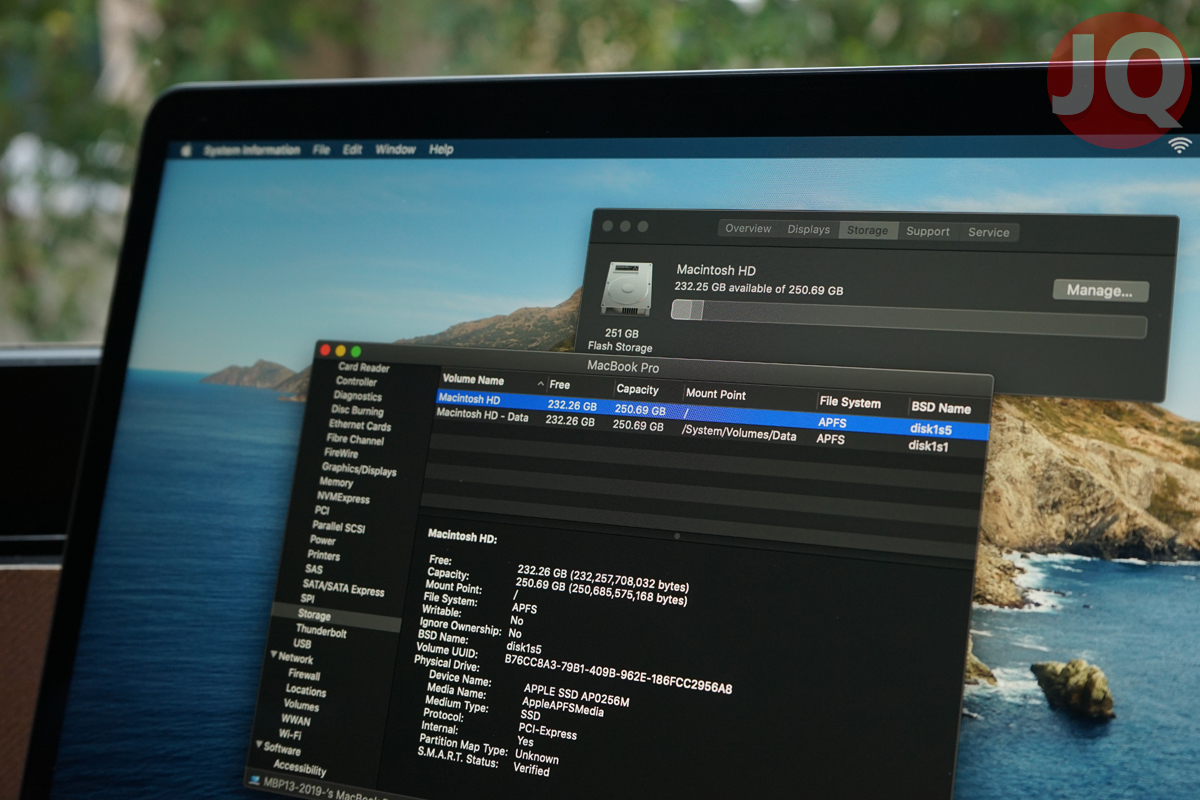Click the Wi-Fi status icon
The height and width of the screenshot is (800, 1200).
[1181, 145]
